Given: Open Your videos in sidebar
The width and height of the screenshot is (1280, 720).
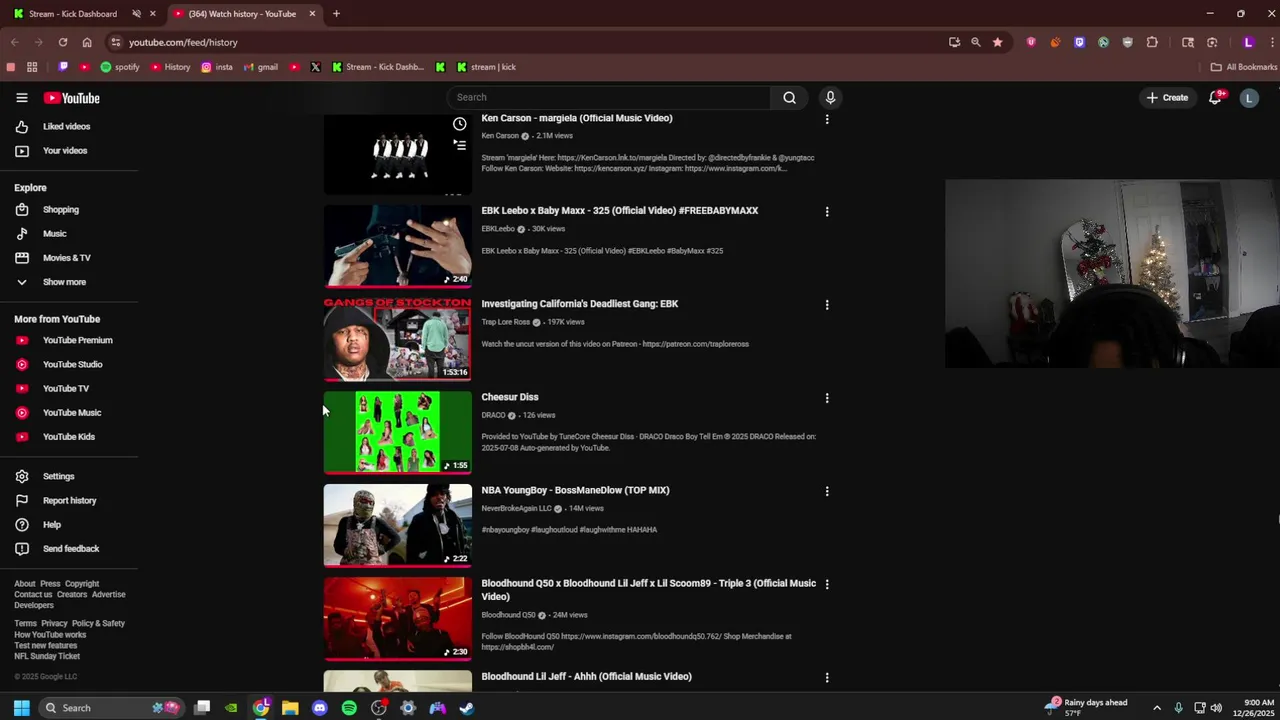Looking at the screenshot, I should click(x=64, y=151).
